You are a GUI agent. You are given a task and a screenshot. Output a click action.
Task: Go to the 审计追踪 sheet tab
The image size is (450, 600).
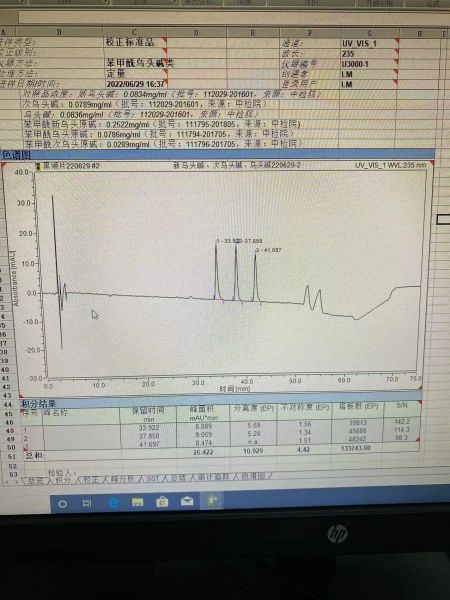(210, 477)
